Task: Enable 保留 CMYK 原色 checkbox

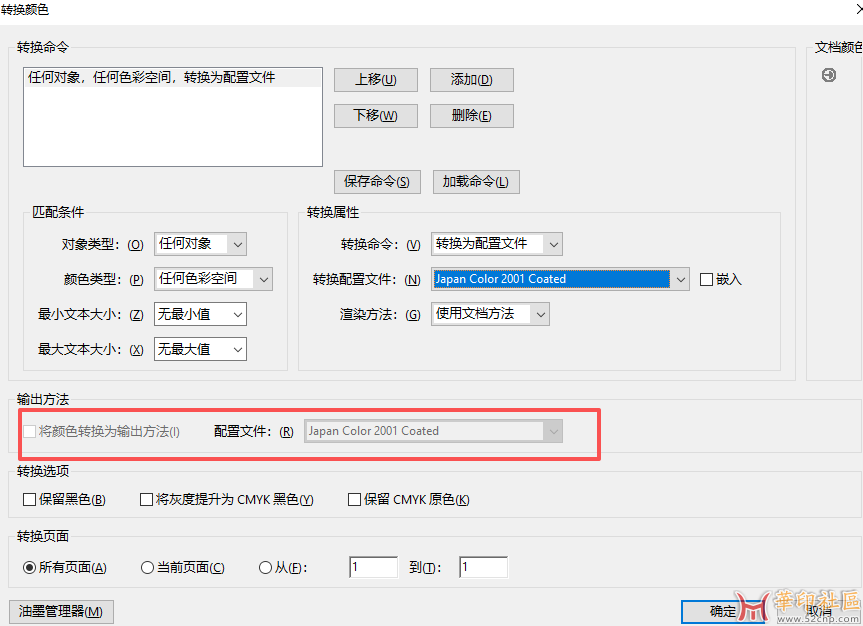Action: pos(354,500)
